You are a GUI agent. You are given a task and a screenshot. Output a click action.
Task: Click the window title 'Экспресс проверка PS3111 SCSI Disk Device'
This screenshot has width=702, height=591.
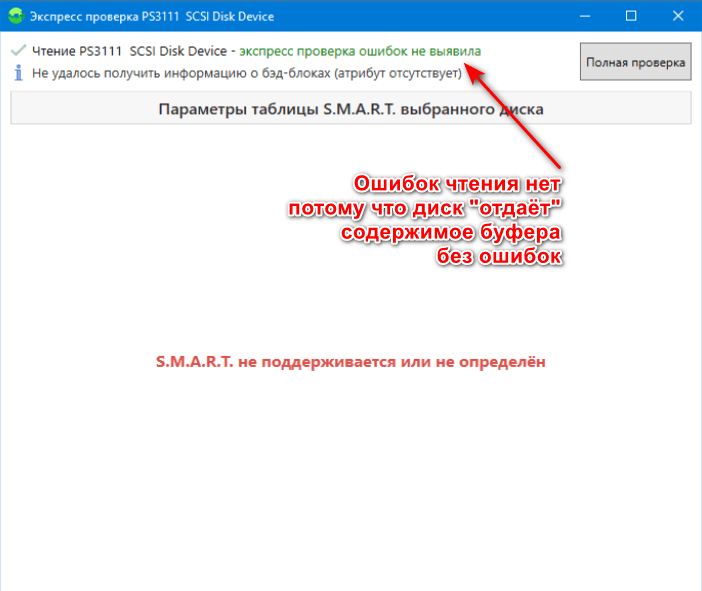(152, 17)
